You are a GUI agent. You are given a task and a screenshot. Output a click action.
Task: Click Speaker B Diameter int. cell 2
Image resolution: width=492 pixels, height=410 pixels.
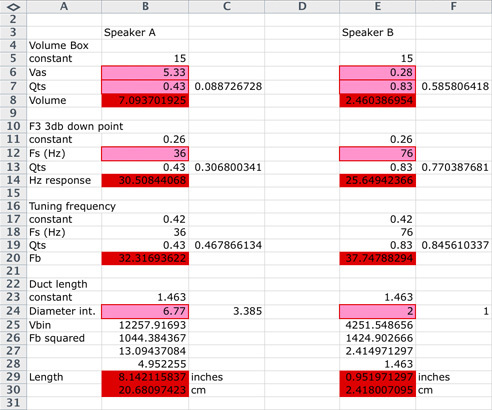pyautogui.click(x=377, y=311)
